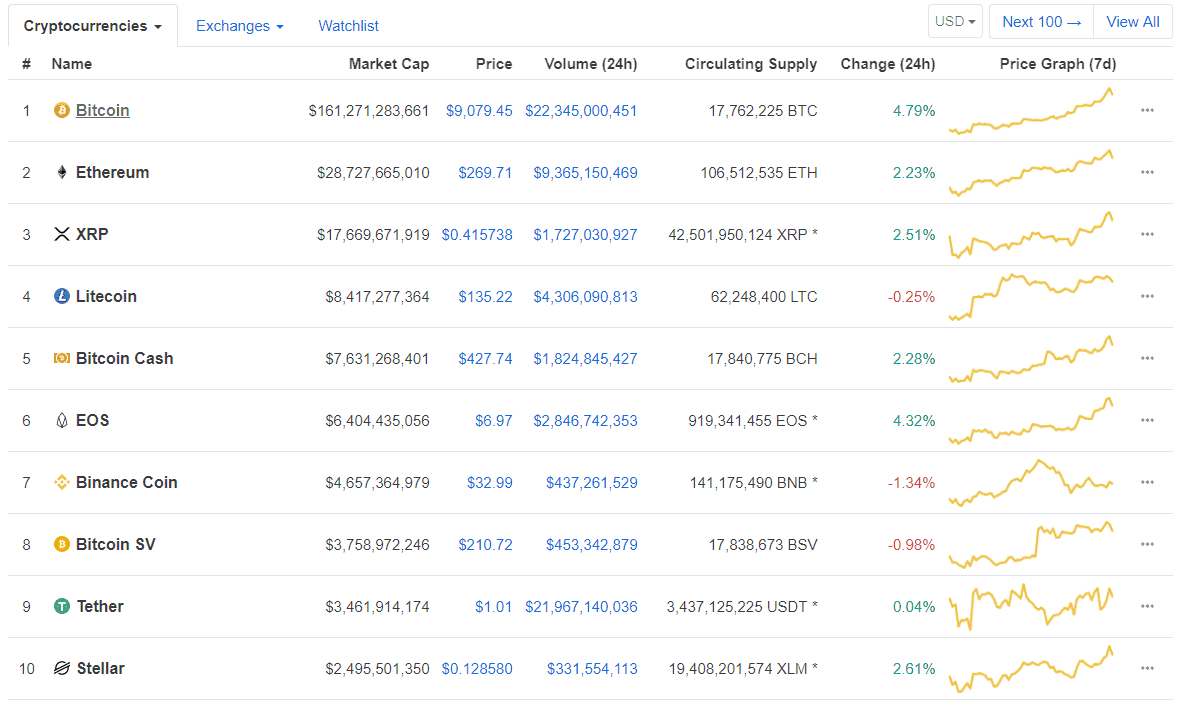
Task: Open more options for Binance Coin row
Action: [x=1147, y=482]
